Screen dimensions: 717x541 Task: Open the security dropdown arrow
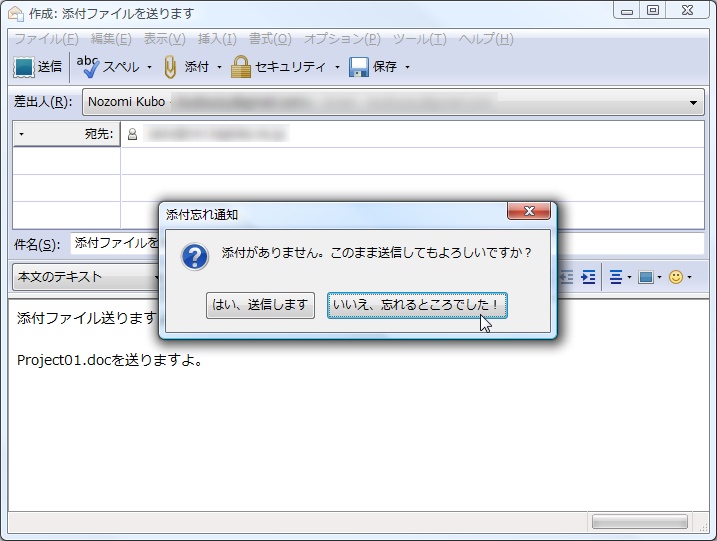coord(337,67)
